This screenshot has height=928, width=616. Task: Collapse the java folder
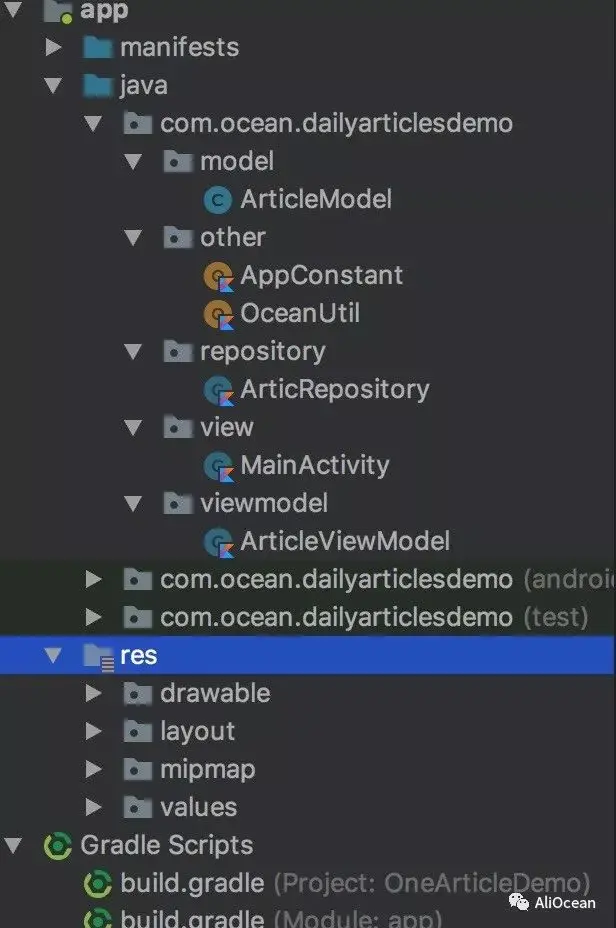(x=53, y=86)
